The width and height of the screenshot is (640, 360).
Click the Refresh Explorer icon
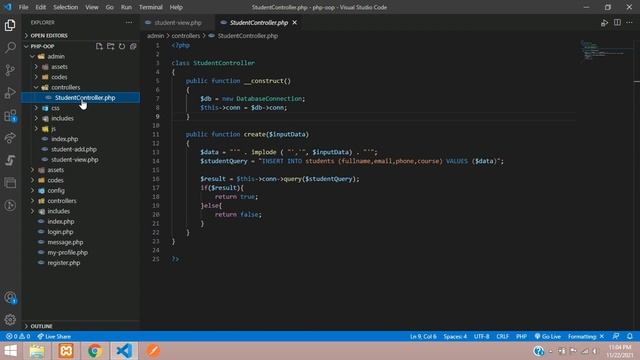pos(122,46)
